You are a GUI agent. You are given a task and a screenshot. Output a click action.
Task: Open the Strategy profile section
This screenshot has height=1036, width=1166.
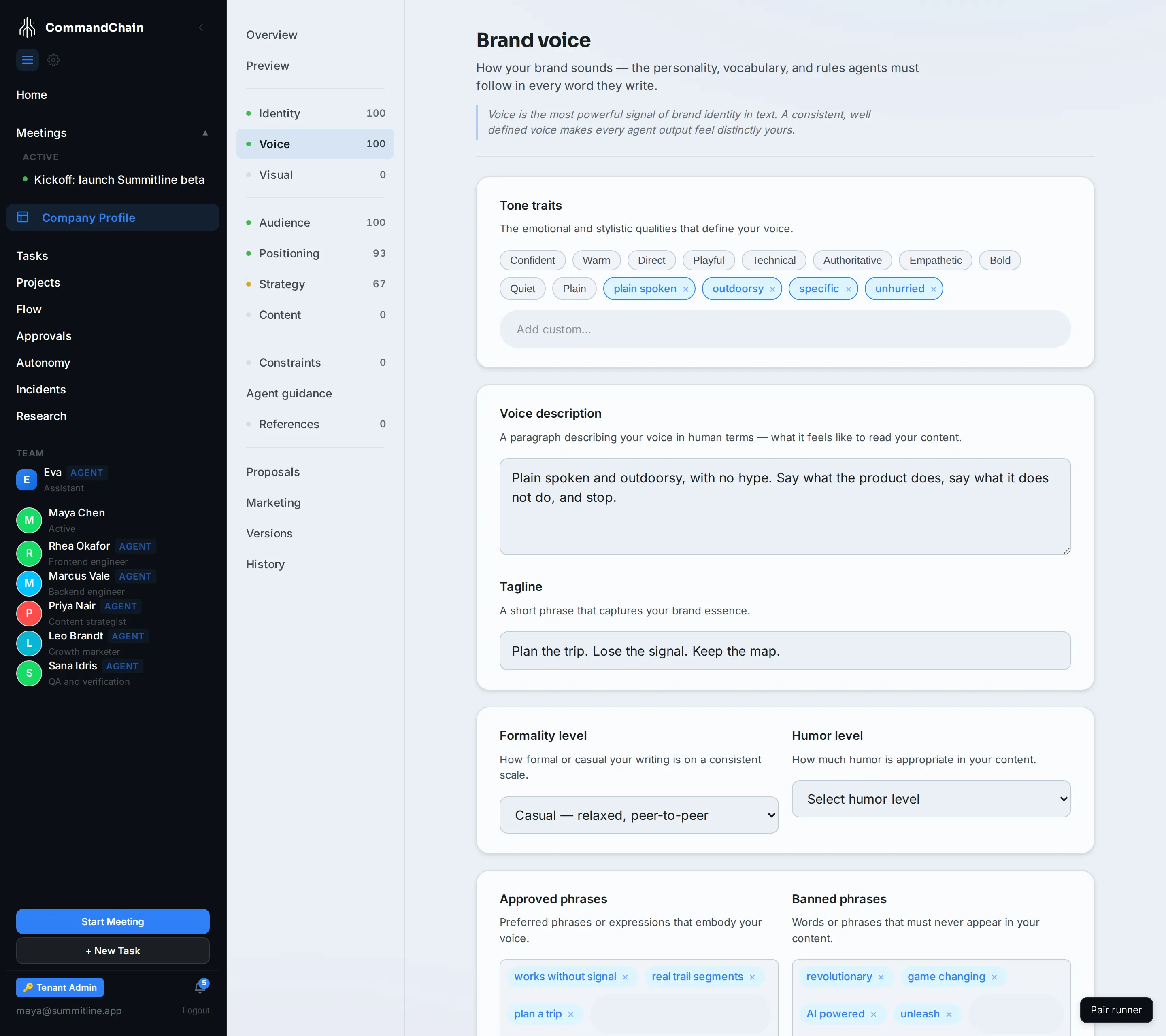(315, 284)
